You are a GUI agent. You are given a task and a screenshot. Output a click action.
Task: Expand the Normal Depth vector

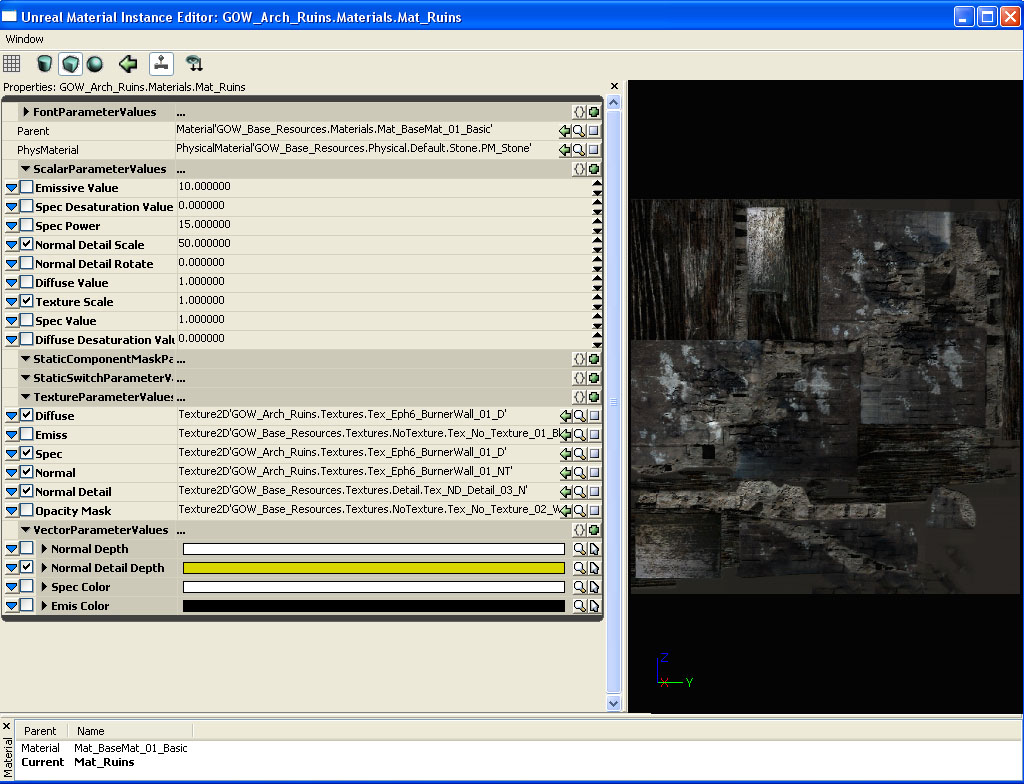44,549
